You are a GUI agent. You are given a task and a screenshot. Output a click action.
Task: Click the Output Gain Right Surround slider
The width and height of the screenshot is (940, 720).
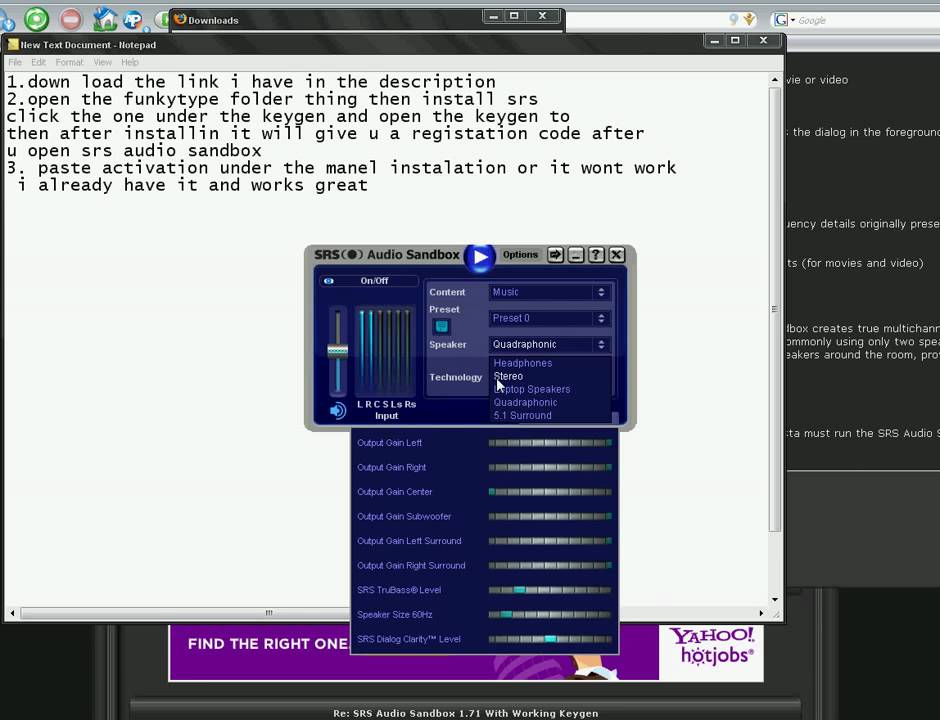point(550,565)
